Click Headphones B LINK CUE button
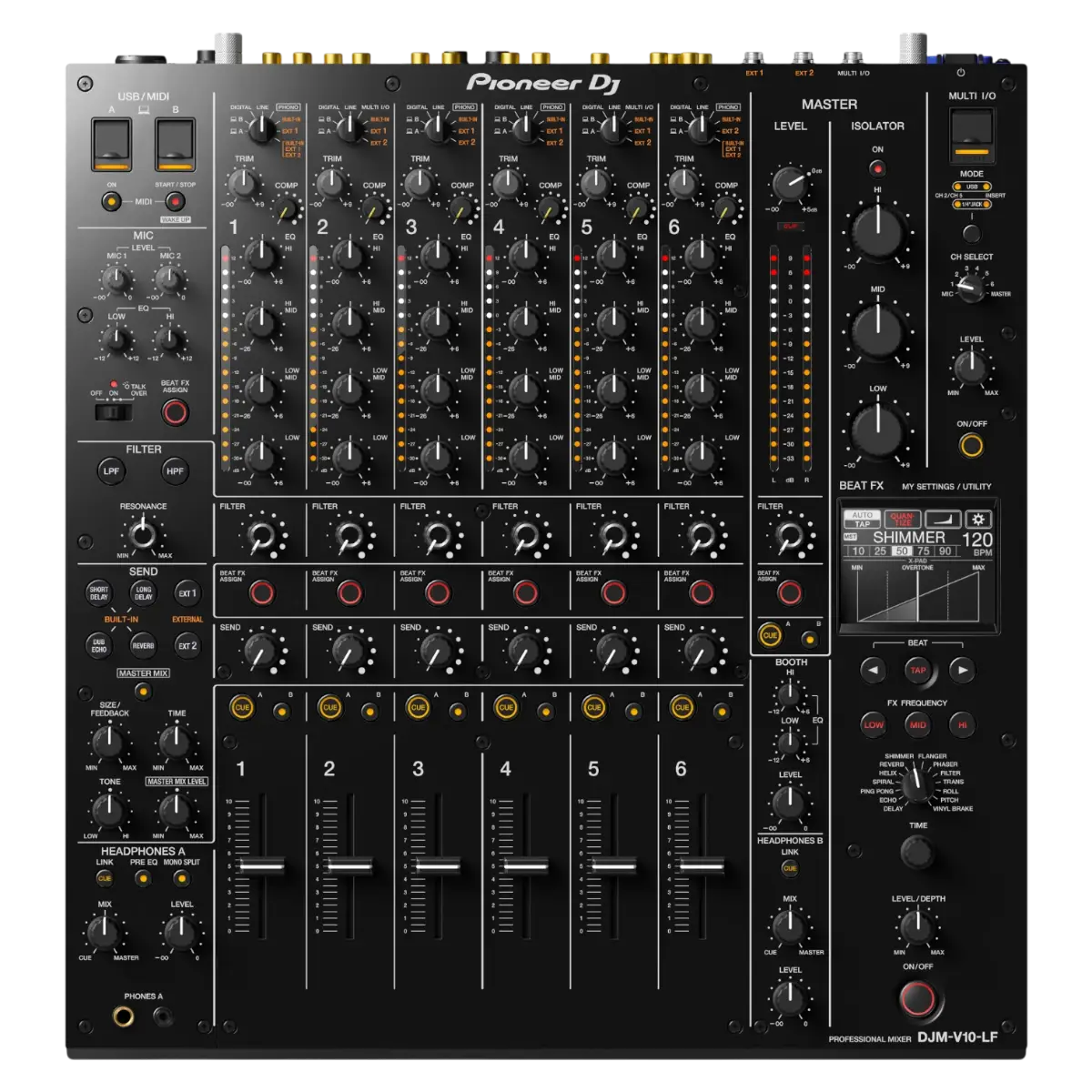This screenshot has height=1092, width=1092. click(x=790, y=868)
